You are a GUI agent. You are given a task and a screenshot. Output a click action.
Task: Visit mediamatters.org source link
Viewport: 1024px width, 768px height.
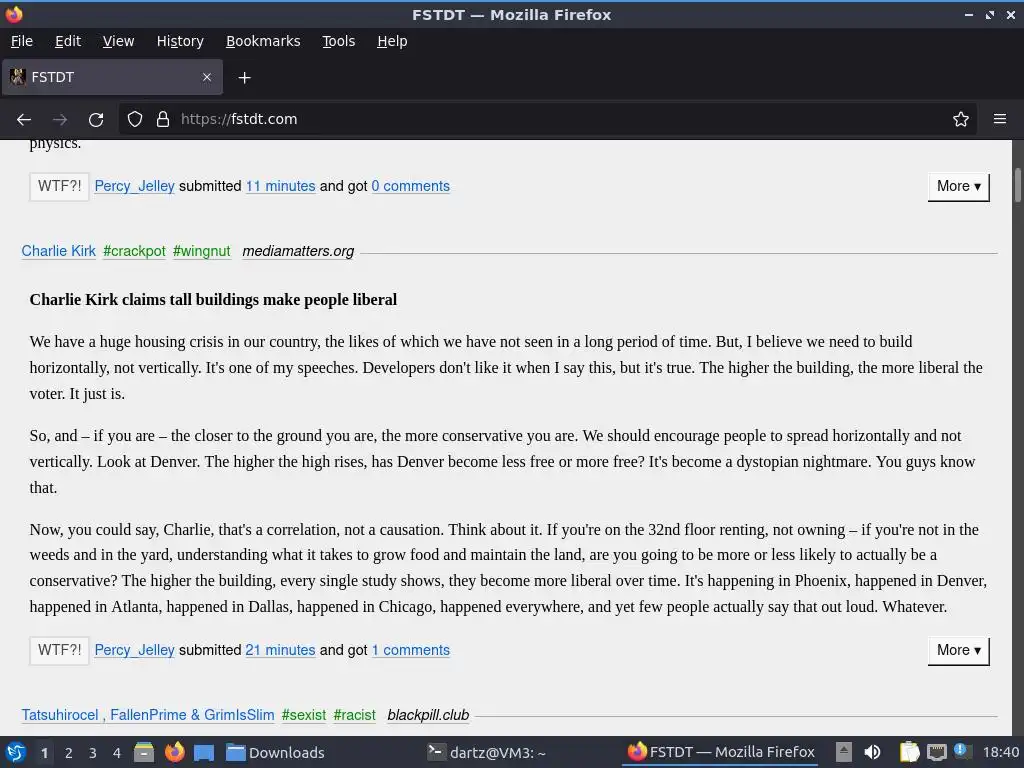pyautogui.click(x=298, y=251)
